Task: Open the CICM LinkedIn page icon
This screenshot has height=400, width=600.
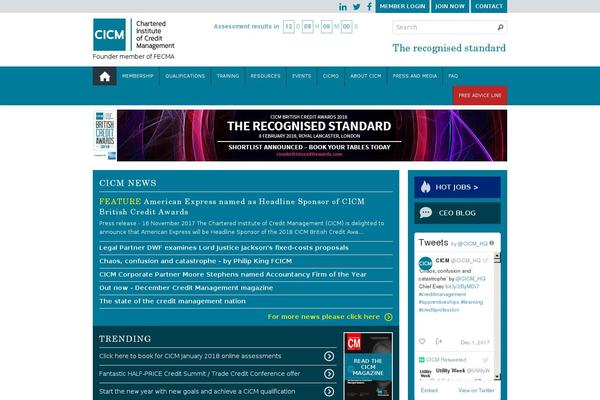Action: point(343,7)
